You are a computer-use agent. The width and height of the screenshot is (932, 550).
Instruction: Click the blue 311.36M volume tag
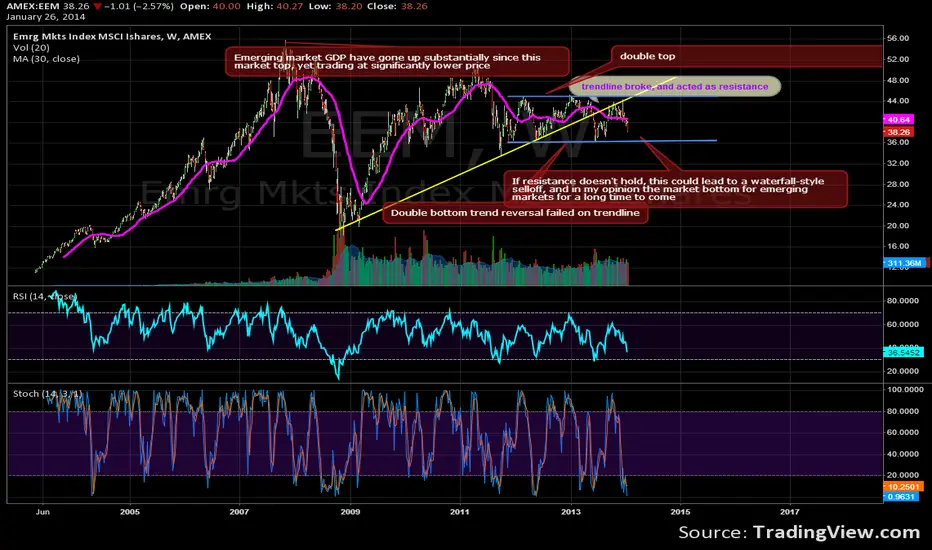pyautogui.click(x=905, y=263)
